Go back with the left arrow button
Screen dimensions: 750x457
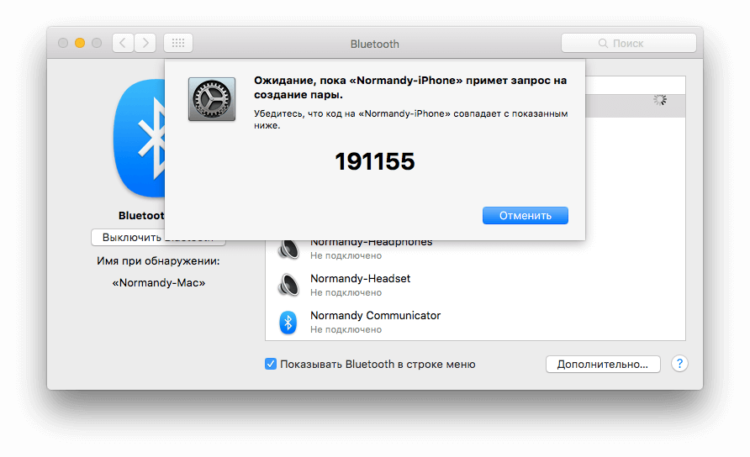(x=123, y=43)
